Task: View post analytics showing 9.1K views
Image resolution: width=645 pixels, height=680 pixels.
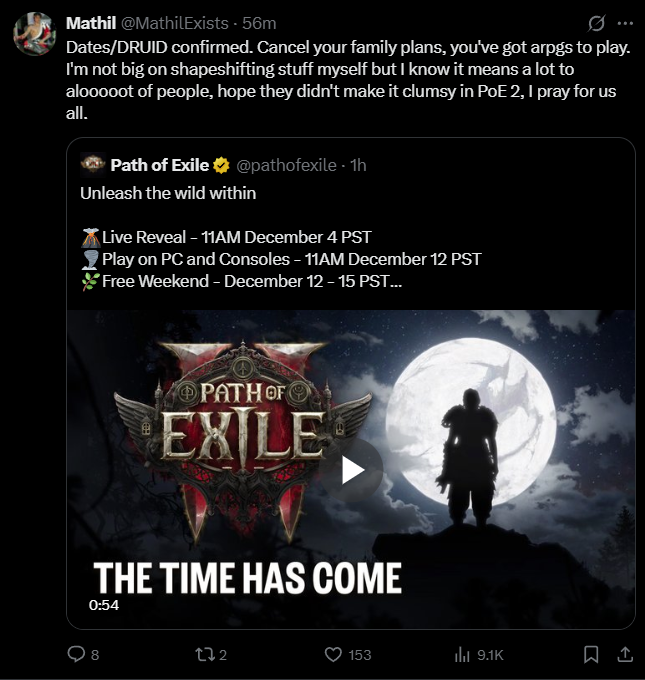Action: 463,654
